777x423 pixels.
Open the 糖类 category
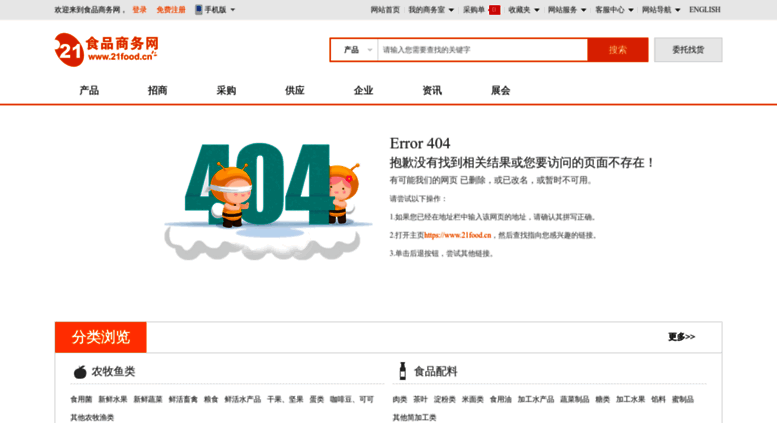[x=603, y=399]
